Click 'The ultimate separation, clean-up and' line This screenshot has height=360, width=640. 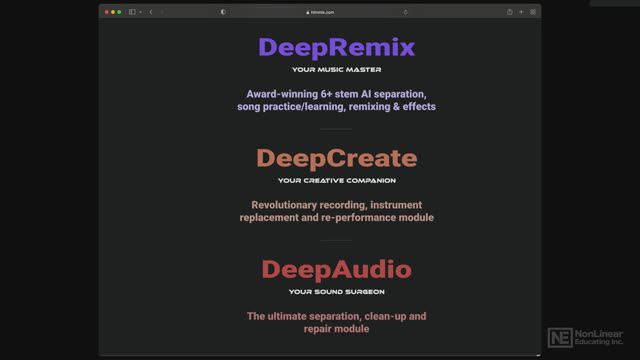[x=337, y=316]
